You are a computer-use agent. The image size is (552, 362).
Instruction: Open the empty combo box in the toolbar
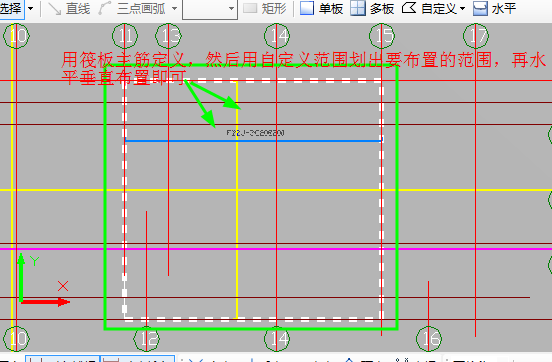pos(210,9)
